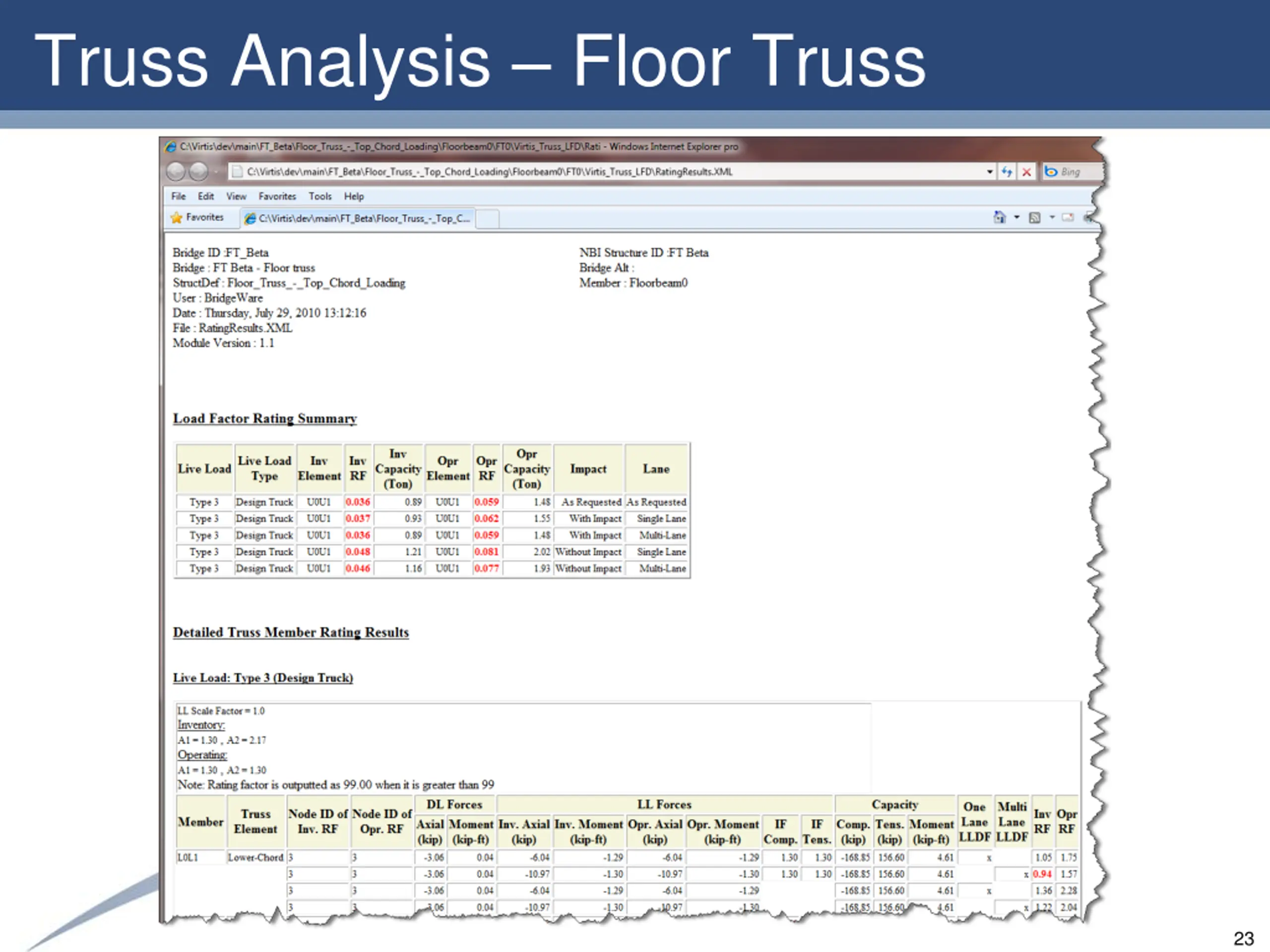The image size is (1270, 952).
Task: Stop loading with the red X icon
Action: coord(1026,172)
